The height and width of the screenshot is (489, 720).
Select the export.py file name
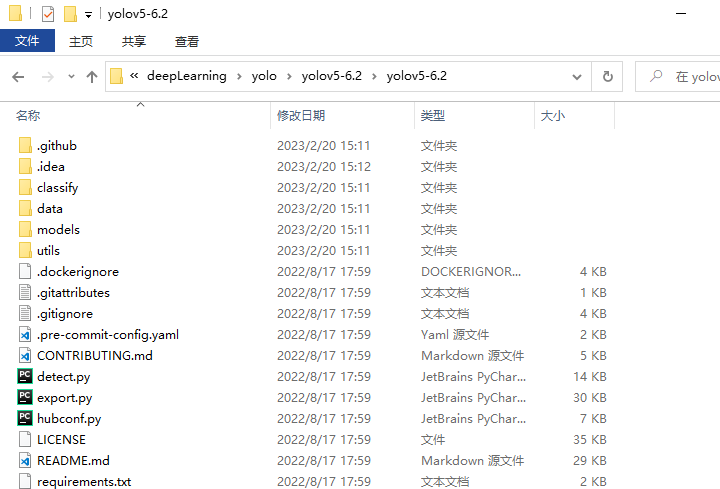pyautogui.click(x=64, y=398)
